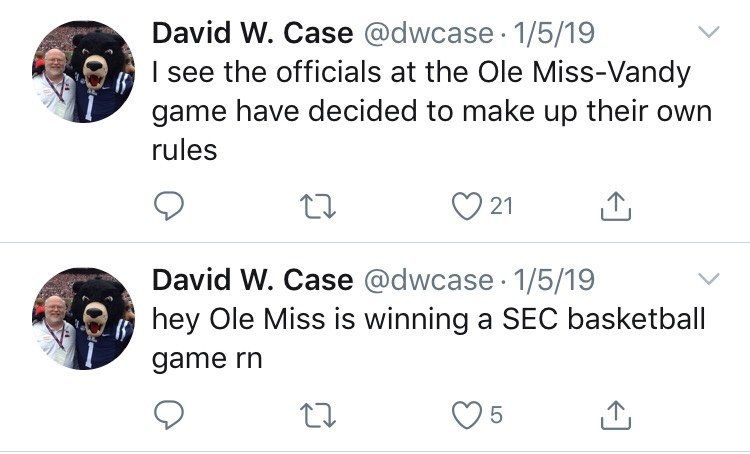750x454 pixels.
Task: Retweet the tweet about officials making up rules
Action: click(x=318, y=206)
